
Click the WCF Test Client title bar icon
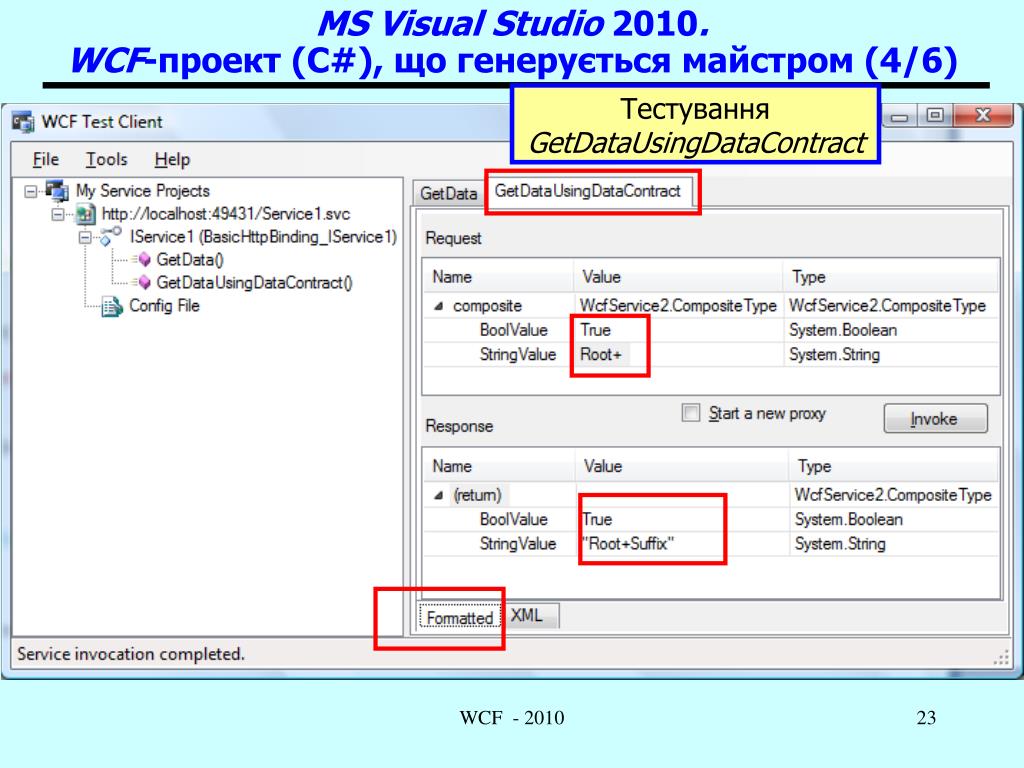(x=23, y=122)
